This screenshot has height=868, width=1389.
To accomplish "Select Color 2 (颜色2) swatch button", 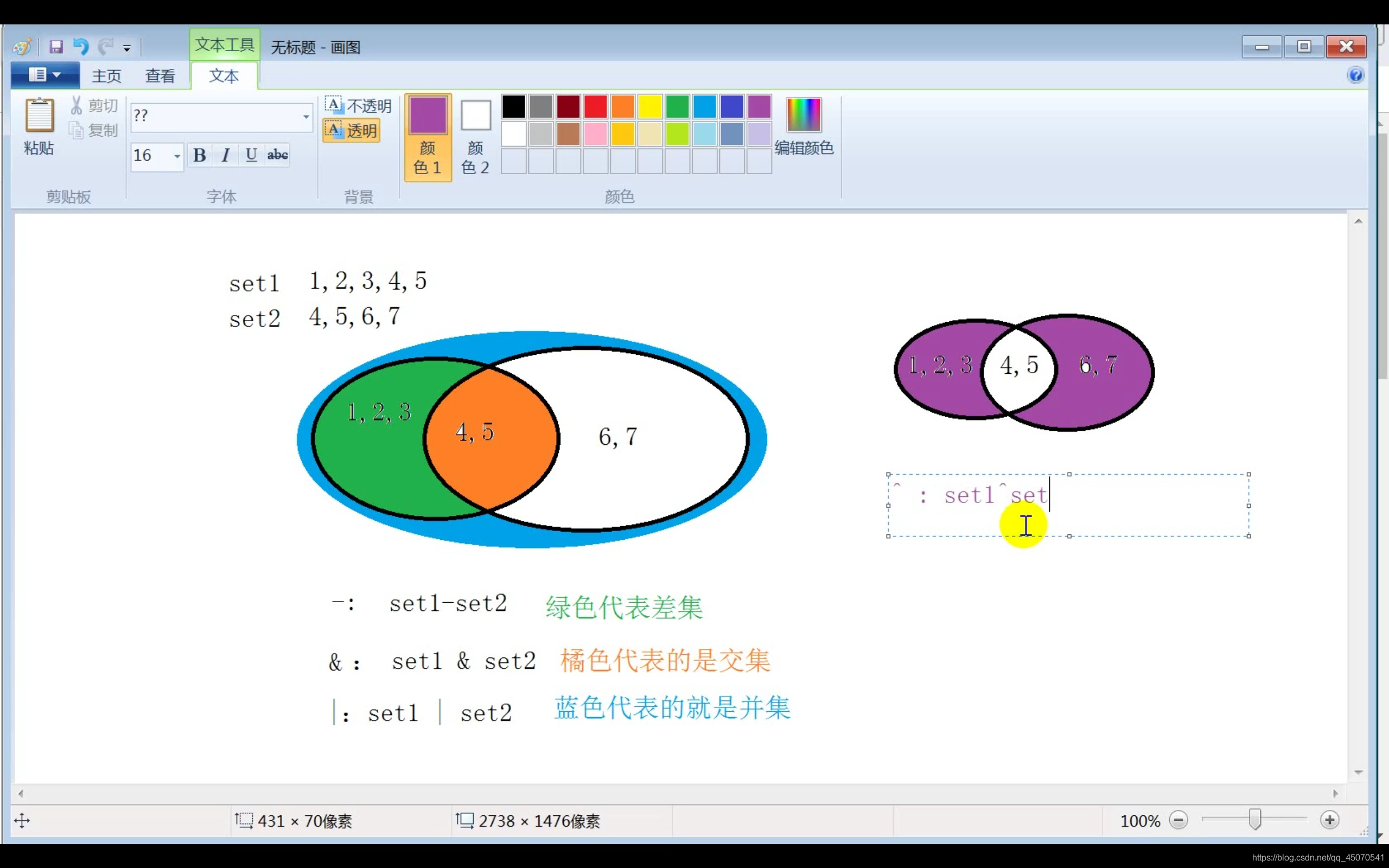I will pos(475,137).
